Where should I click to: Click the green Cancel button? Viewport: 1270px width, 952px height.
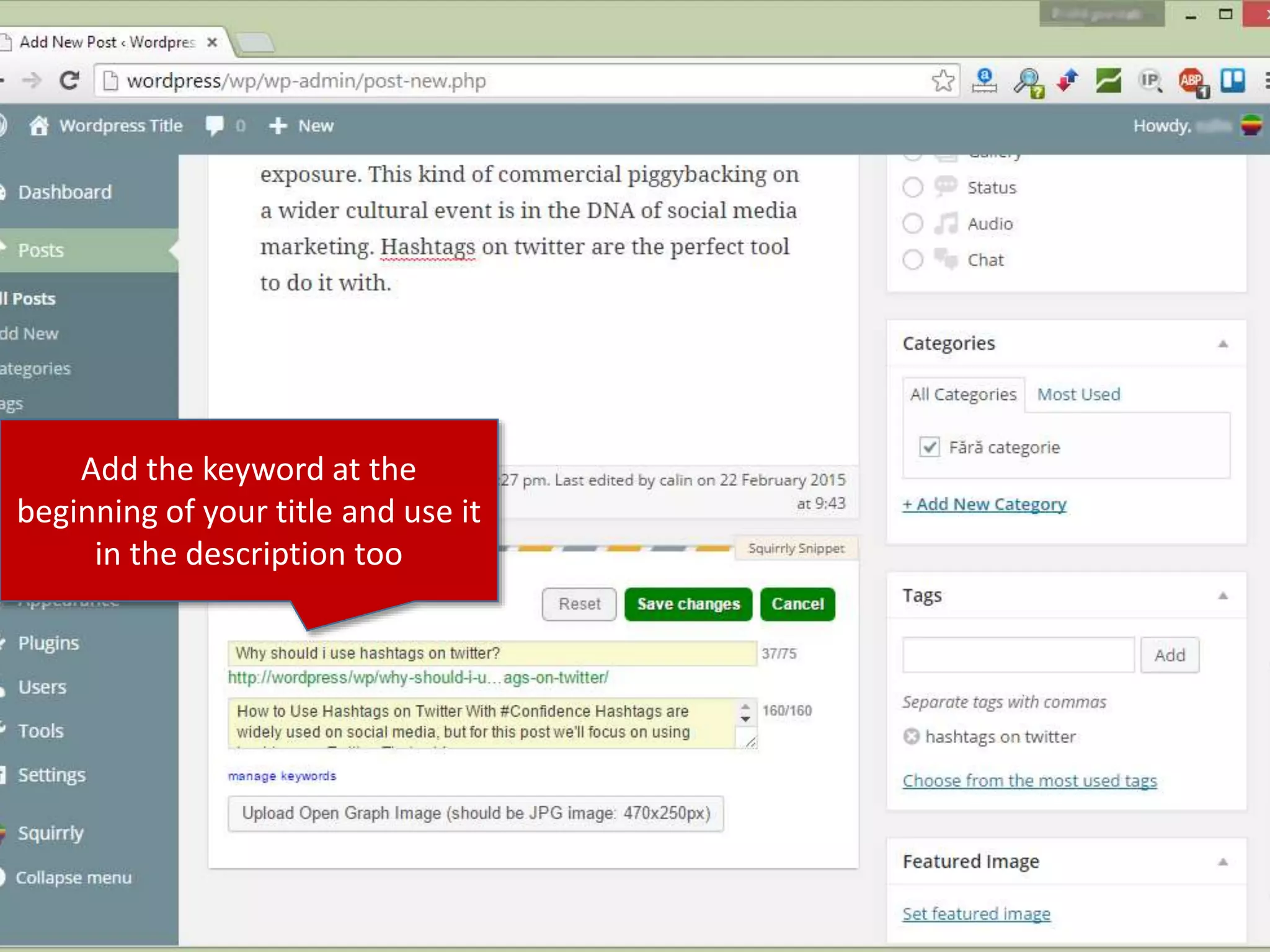(797, 604)
